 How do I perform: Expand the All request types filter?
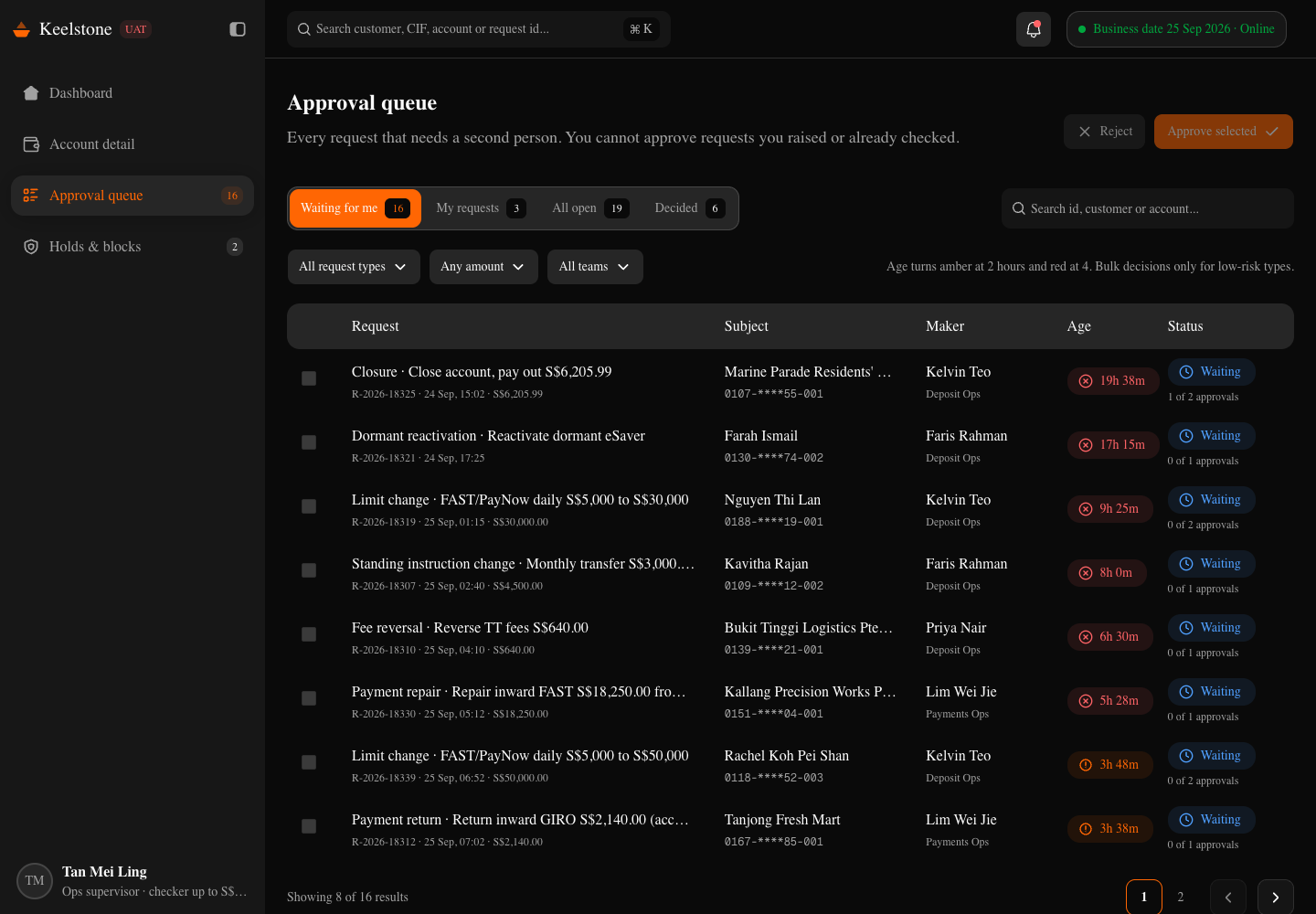[x=354, y=267]
